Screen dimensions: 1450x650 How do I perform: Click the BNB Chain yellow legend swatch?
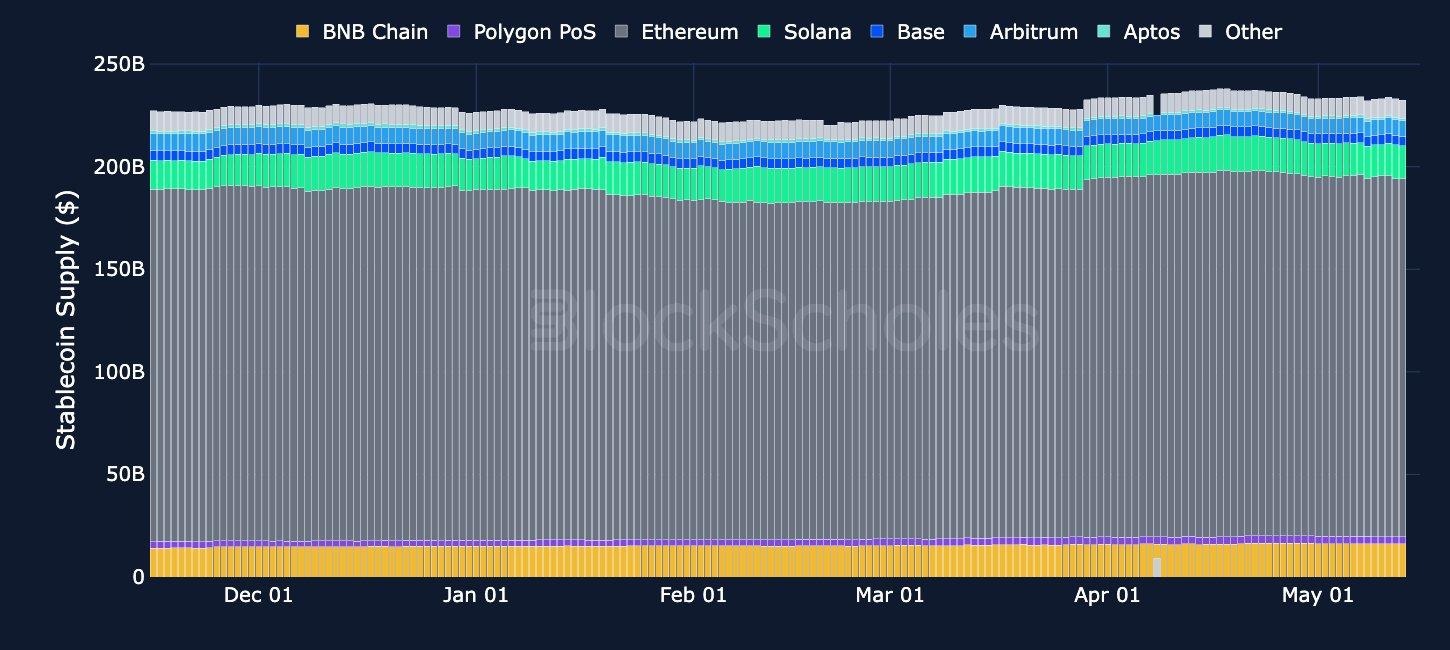[x=303, y=32]
